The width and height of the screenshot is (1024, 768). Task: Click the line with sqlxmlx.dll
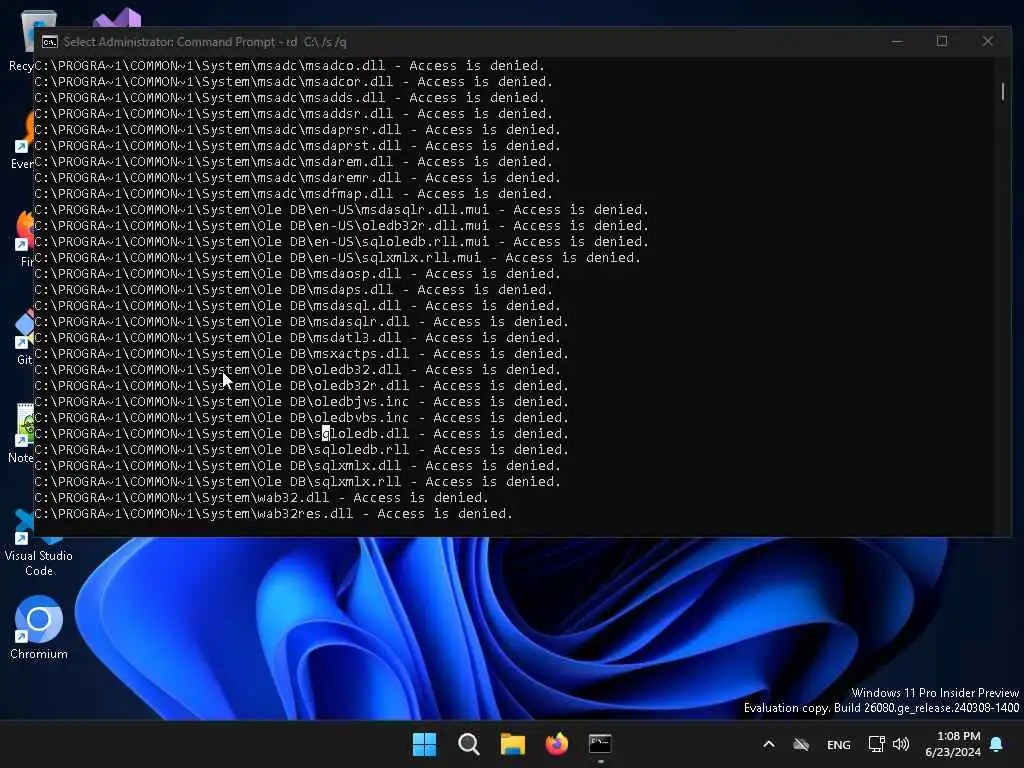(x=297, y=466)
